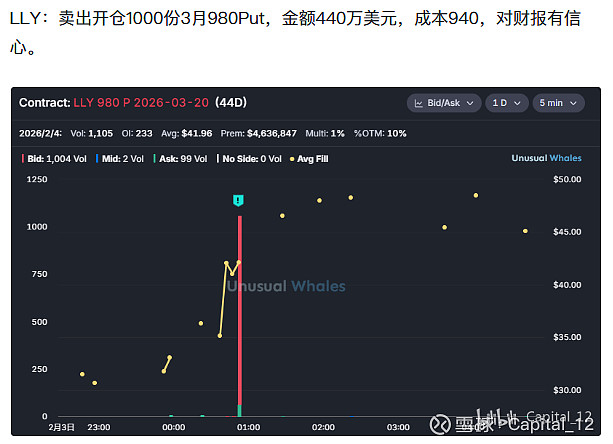The width and height of the screenshot is (613, 444).
Task: Click the Prem: $4,636,847 value
Action: (259, 134)
